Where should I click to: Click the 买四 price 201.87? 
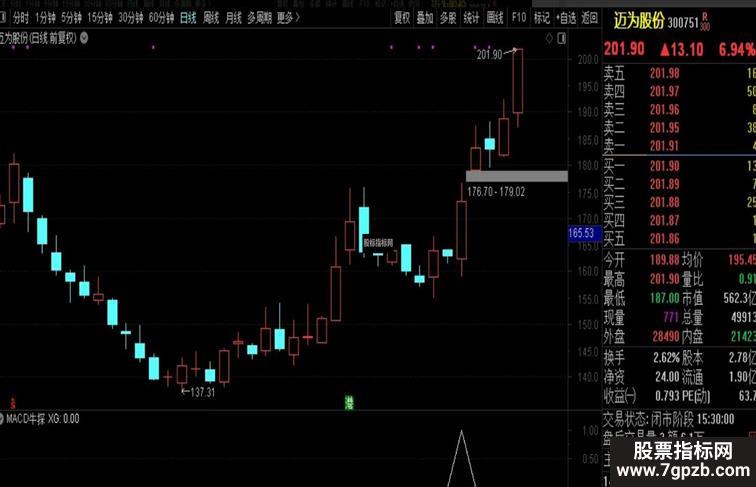point(664,220)
